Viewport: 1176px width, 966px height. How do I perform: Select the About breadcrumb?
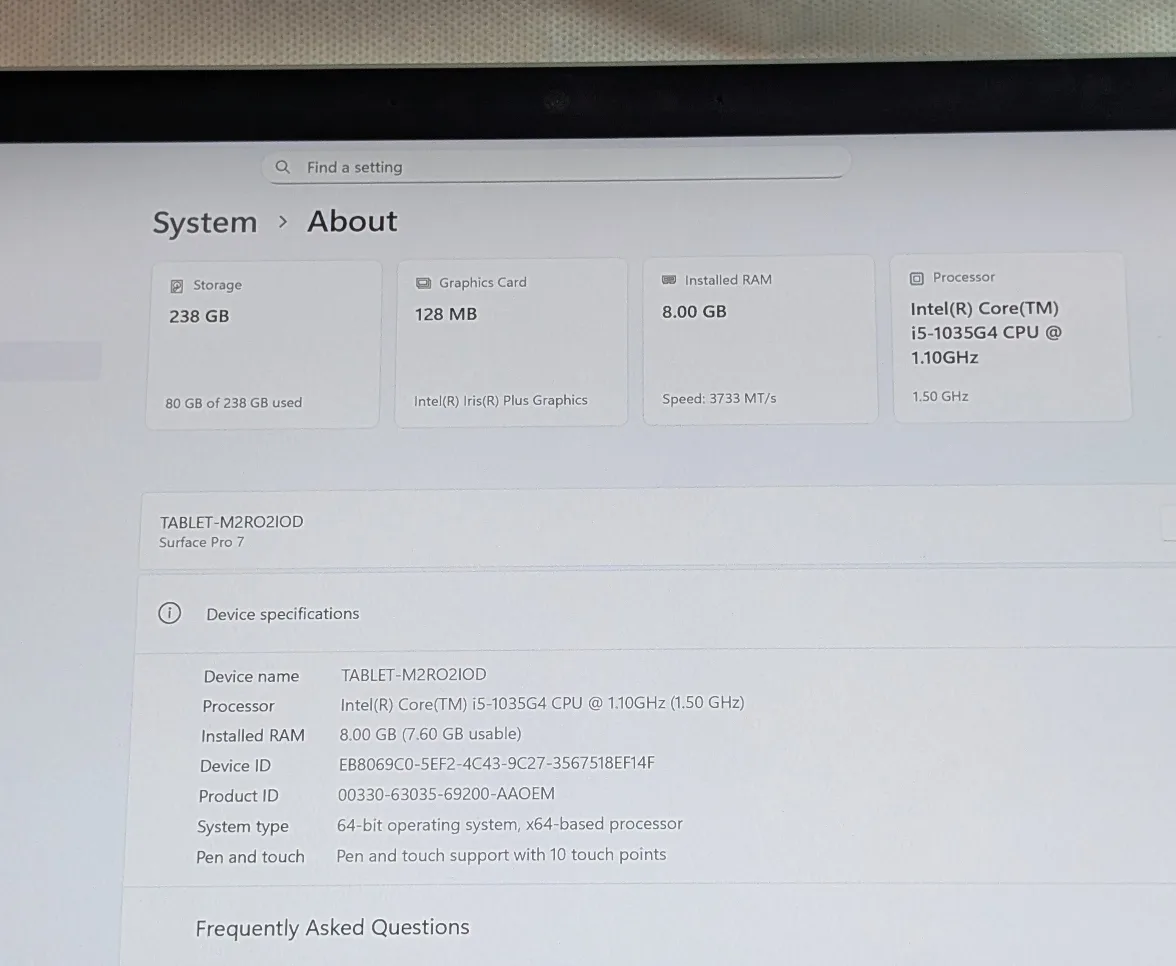click(352, 221)
